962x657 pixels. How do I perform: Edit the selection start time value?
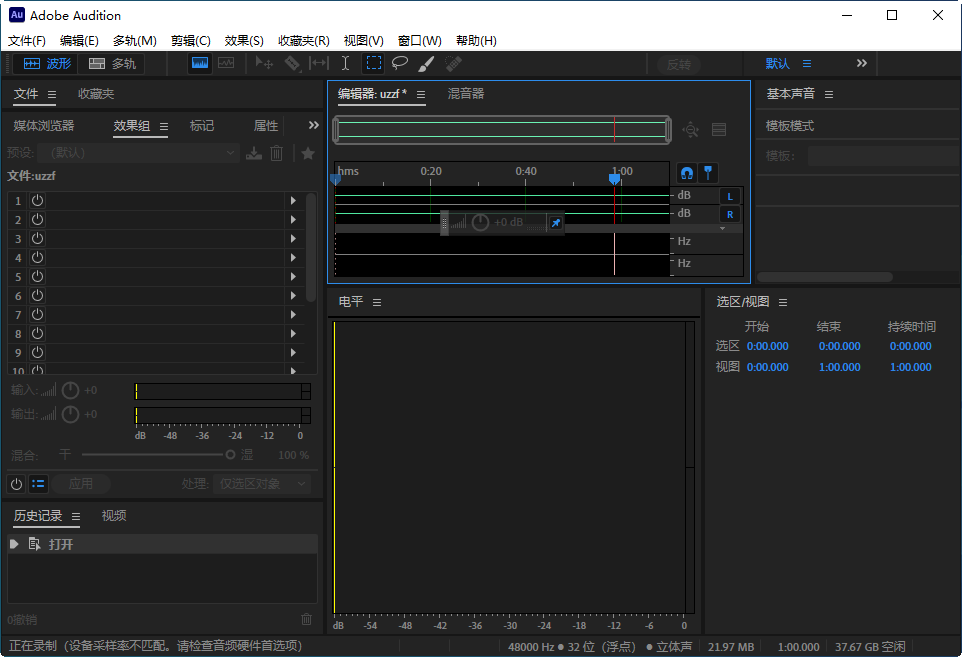point(768,346)
